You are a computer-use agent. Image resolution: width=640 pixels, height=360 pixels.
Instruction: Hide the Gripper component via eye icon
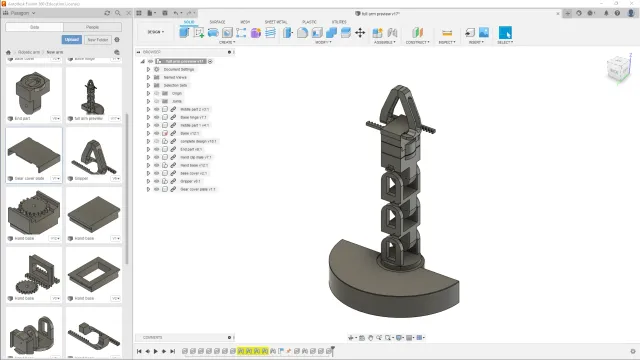click(156, 181)
